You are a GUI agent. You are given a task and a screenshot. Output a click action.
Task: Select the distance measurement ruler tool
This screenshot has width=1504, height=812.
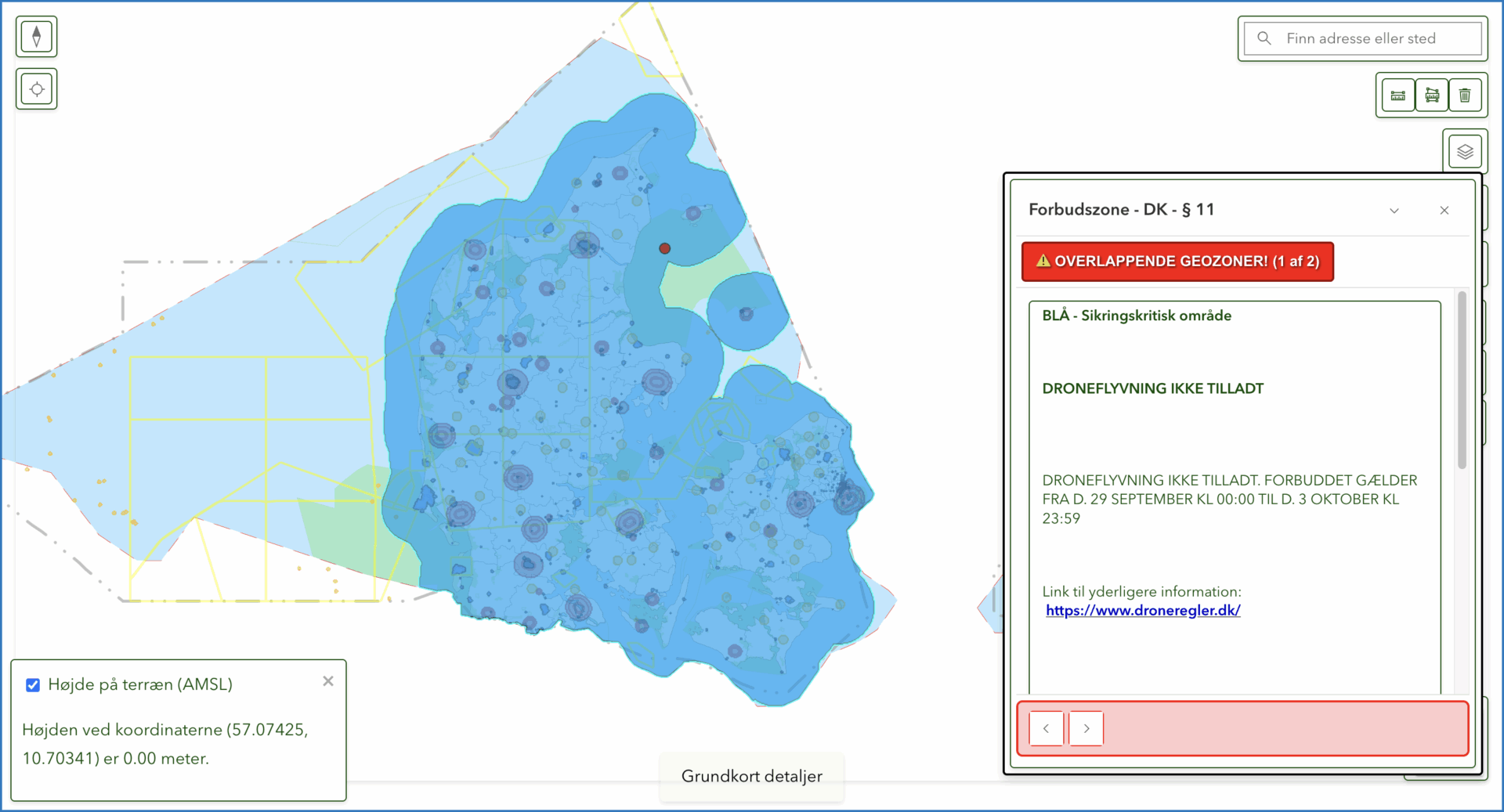1398,96
